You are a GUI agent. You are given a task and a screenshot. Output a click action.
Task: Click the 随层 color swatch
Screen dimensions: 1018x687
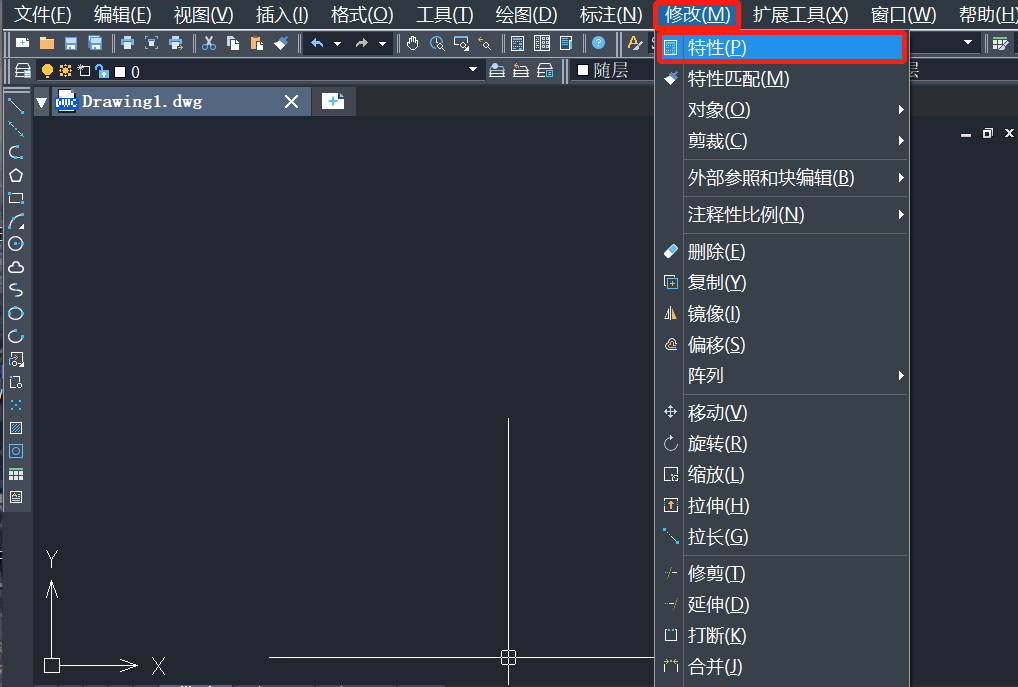pos(583,71)
